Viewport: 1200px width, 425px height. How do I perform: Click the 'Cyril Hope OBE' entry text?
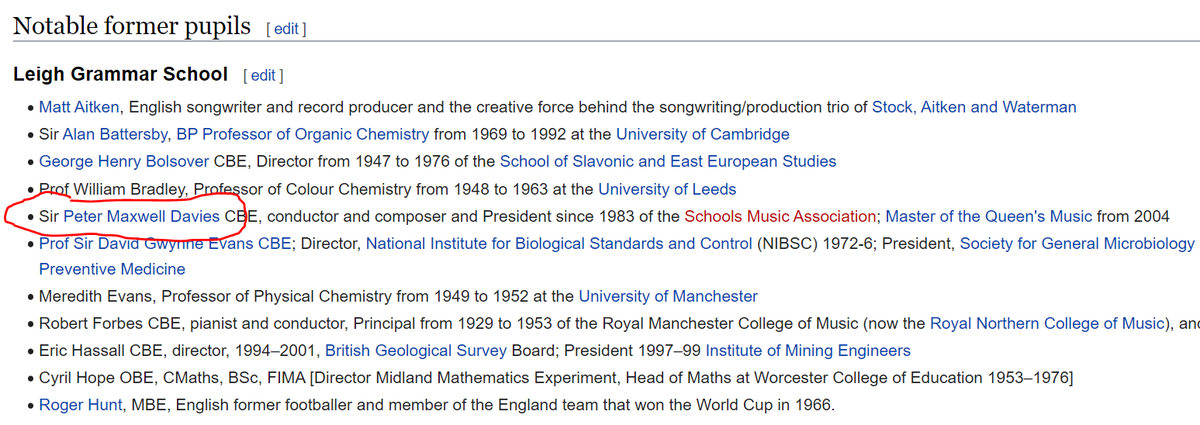[x=100, y=378]
